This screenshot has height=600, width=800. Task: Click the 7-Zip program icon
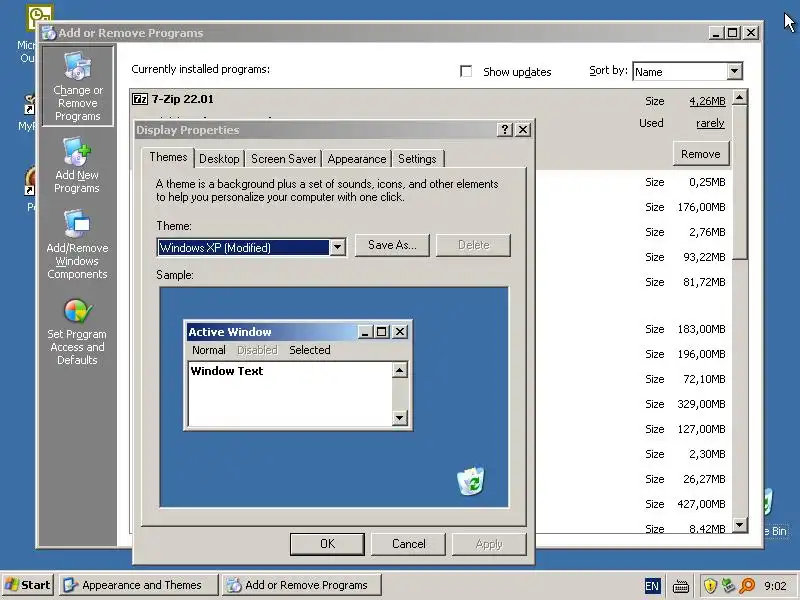[x=140, y=99]
